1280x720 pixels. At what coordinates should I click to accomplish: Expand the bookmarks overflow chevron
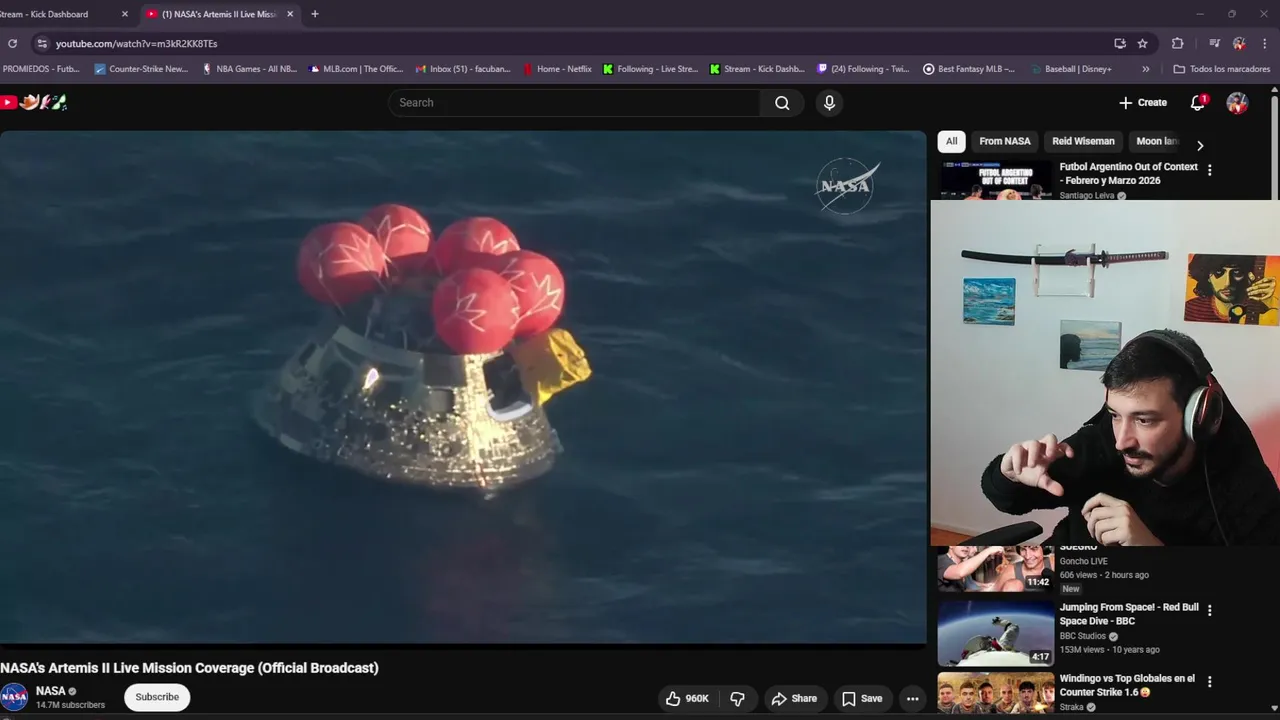pyautogui.click(x=1145, y=69)
